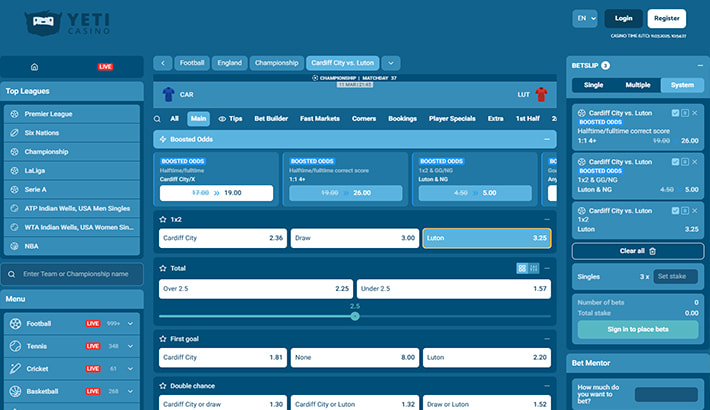Open the match dropdown after Cardiff City vs. Luton
The height and width of the screenshot is (410, 710).
[x=391, y=63]
